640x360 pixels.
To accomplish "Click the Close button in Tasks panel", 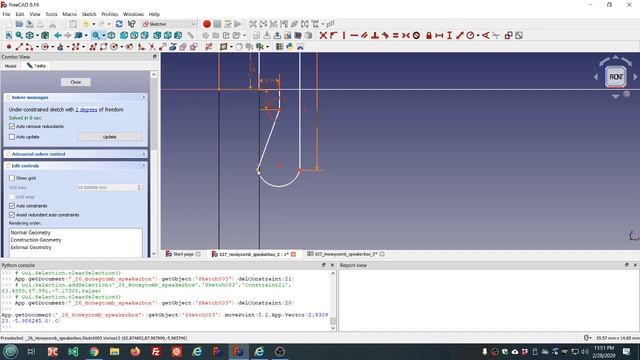I will (x=76, y=82).
